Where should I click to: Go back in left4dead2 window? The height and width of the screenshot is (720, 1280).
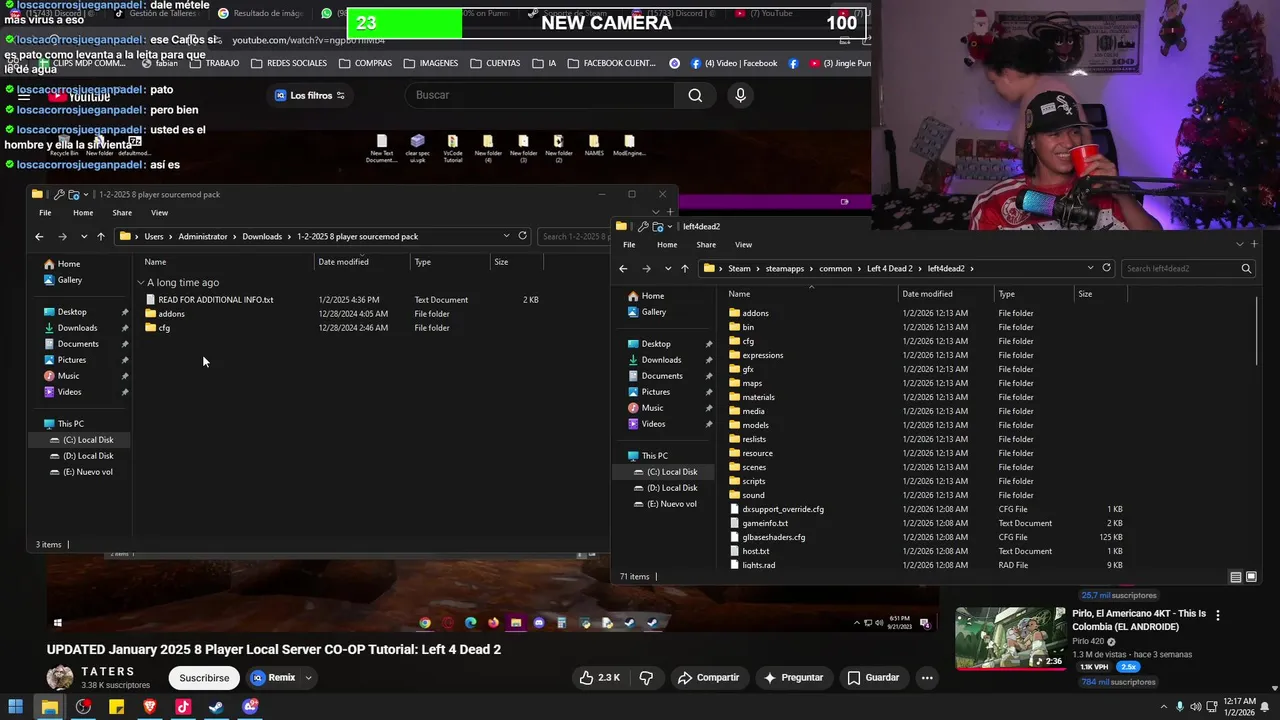(x=623, y=269)
